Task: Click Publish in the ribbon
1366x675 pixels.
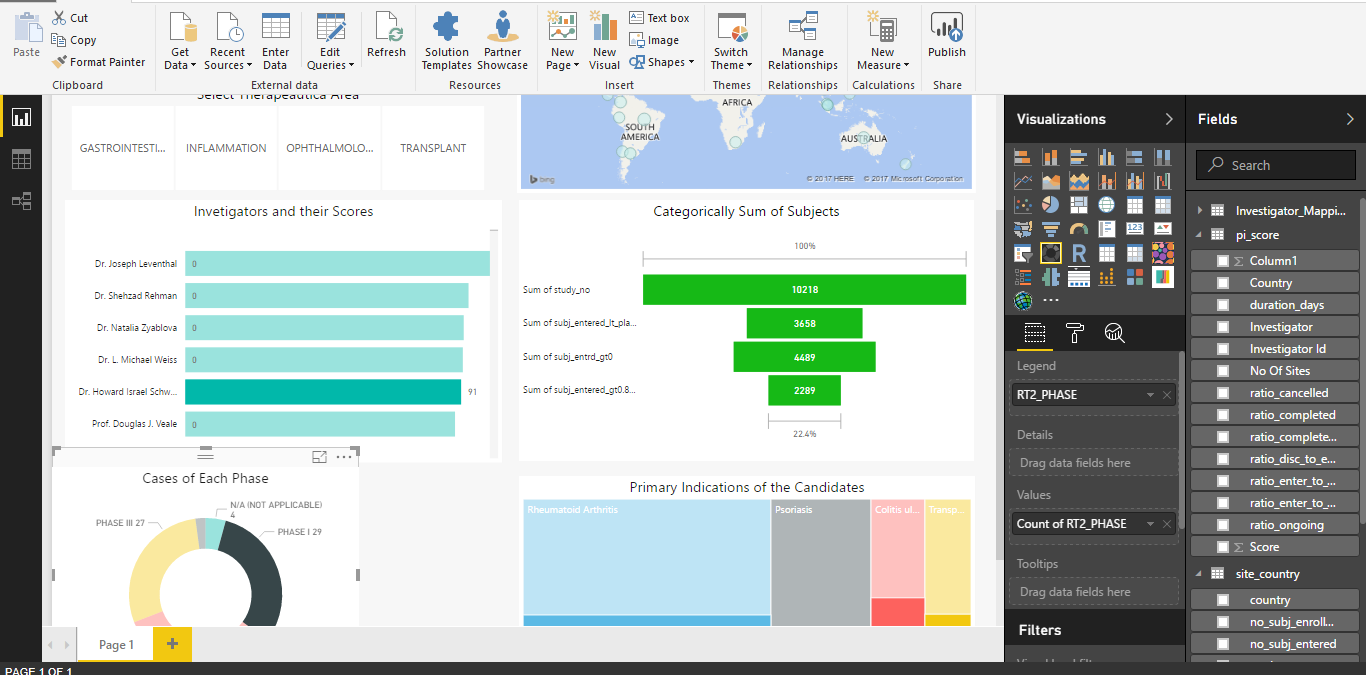Action: click(946, 36)
